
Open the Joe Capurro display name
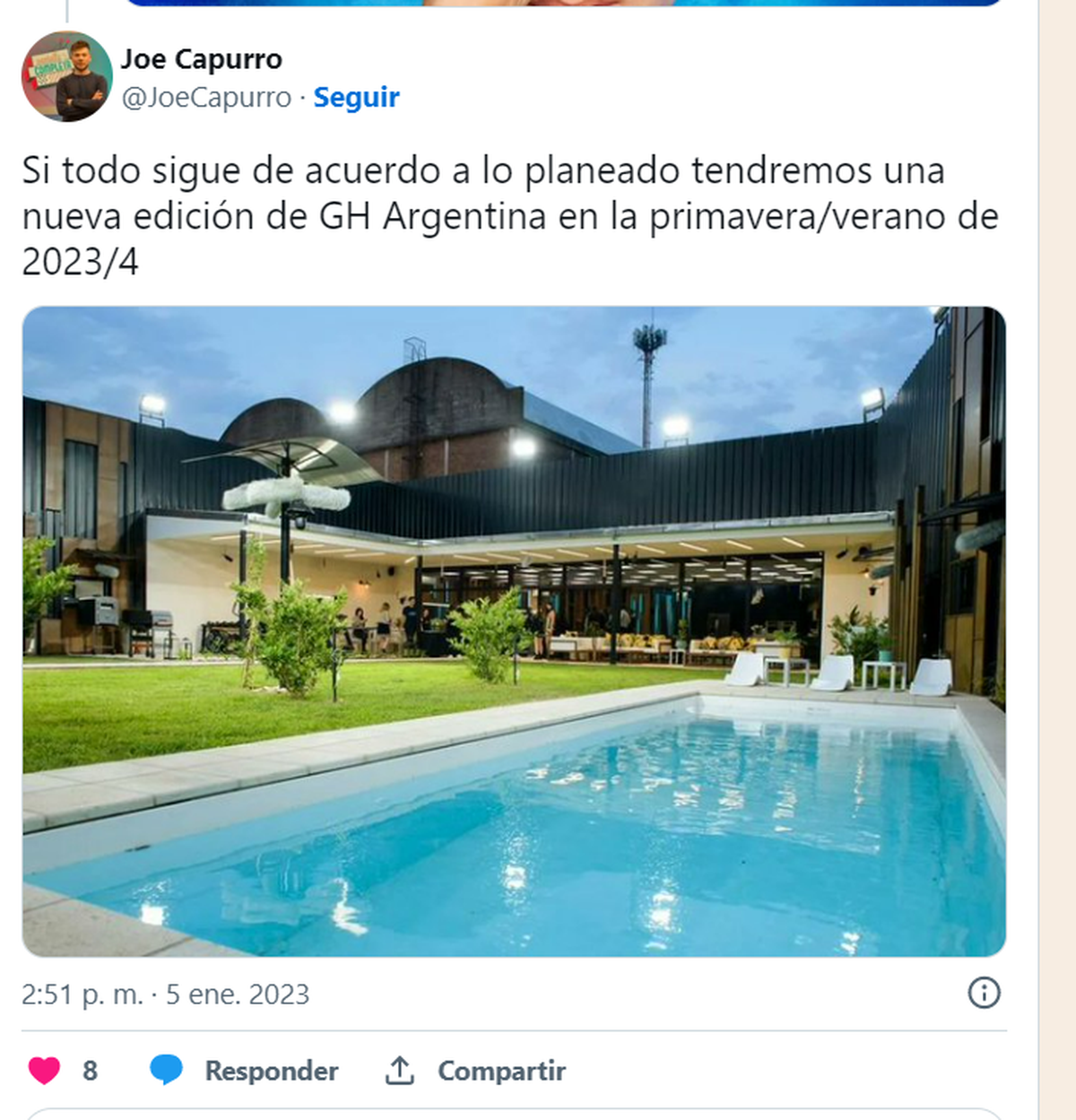coord(202,59)
